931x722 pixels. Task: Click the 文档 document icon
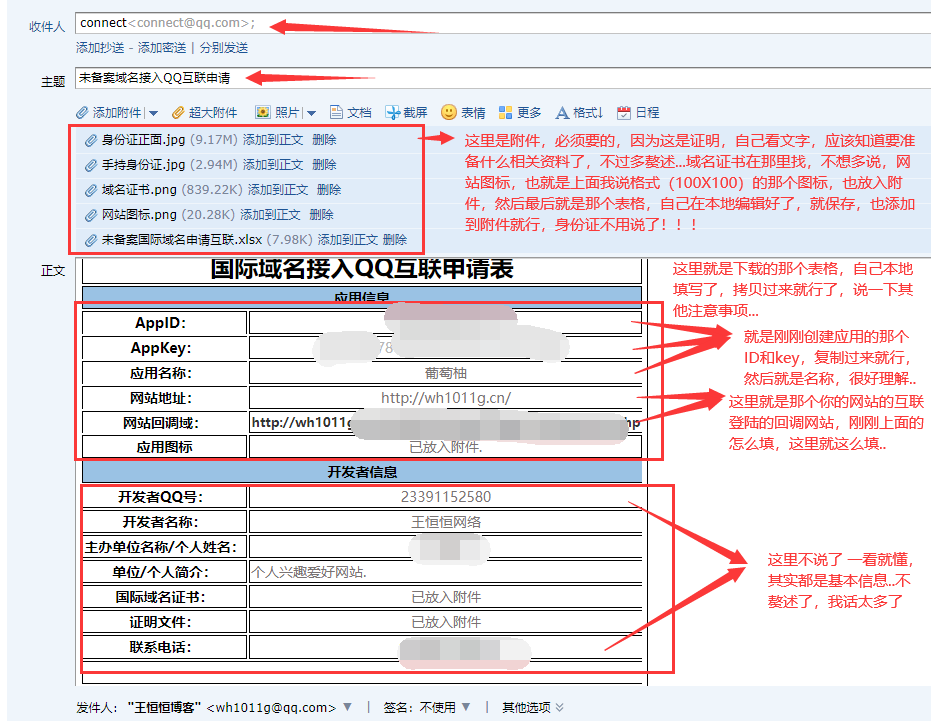coord(336,112)
